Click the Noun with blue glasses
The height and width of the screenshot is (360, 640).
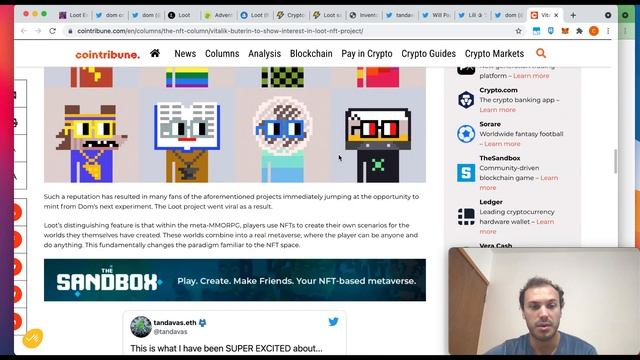pos(282,139)
